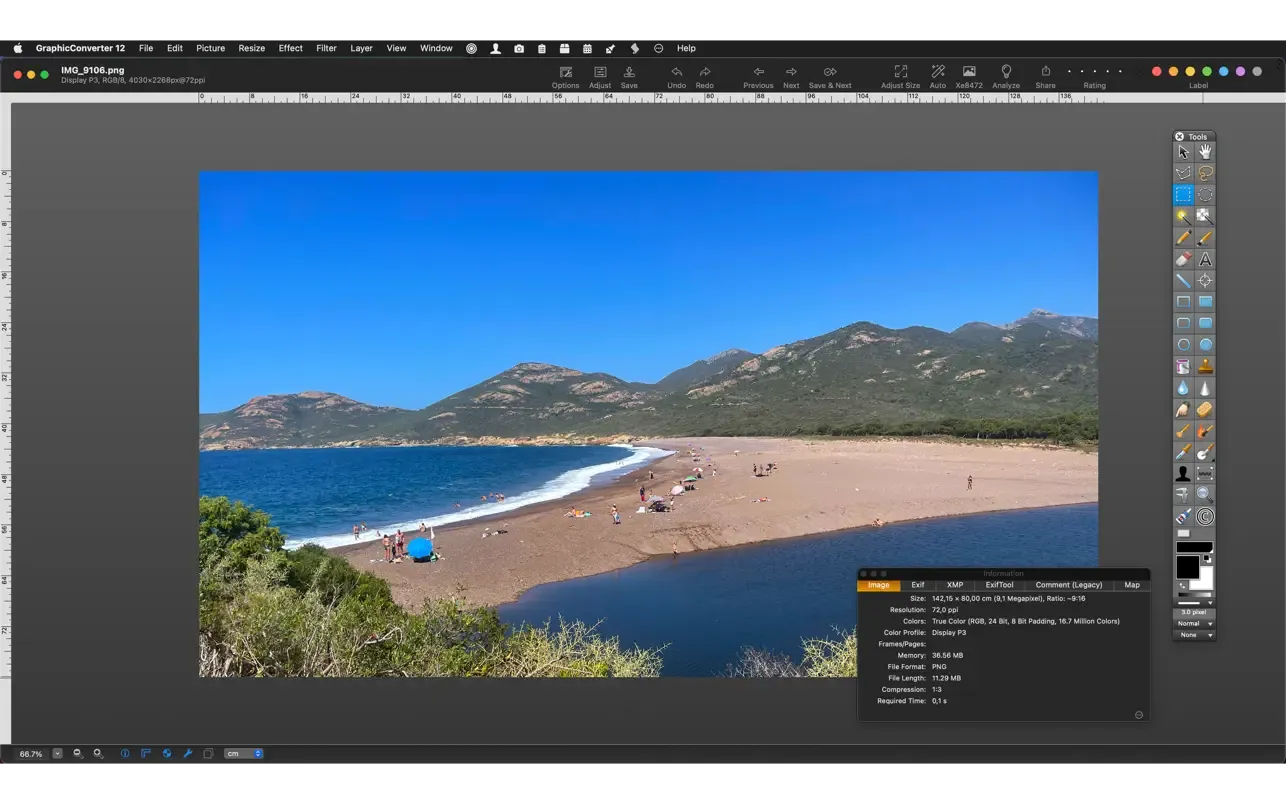Click the Undo button
This screenshot has width=1286, height=804.
[x=677, y=77]
